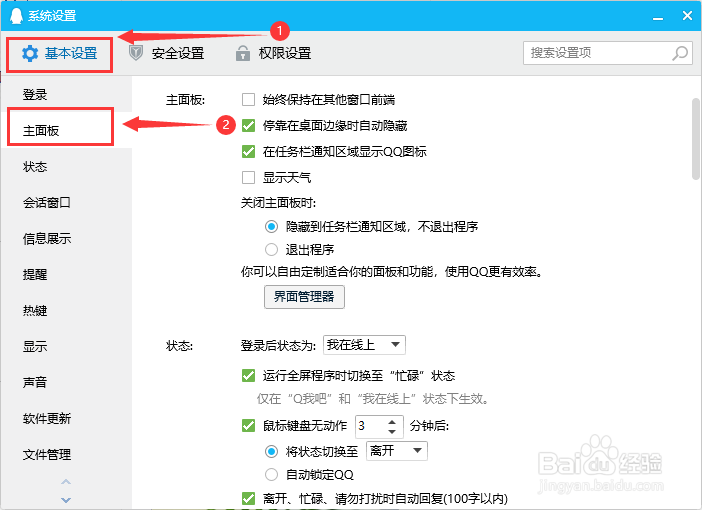Select 隐藏到任务栏通知区域 radio option
This screenshot has width=702, height=510.
tap(271, 227)
